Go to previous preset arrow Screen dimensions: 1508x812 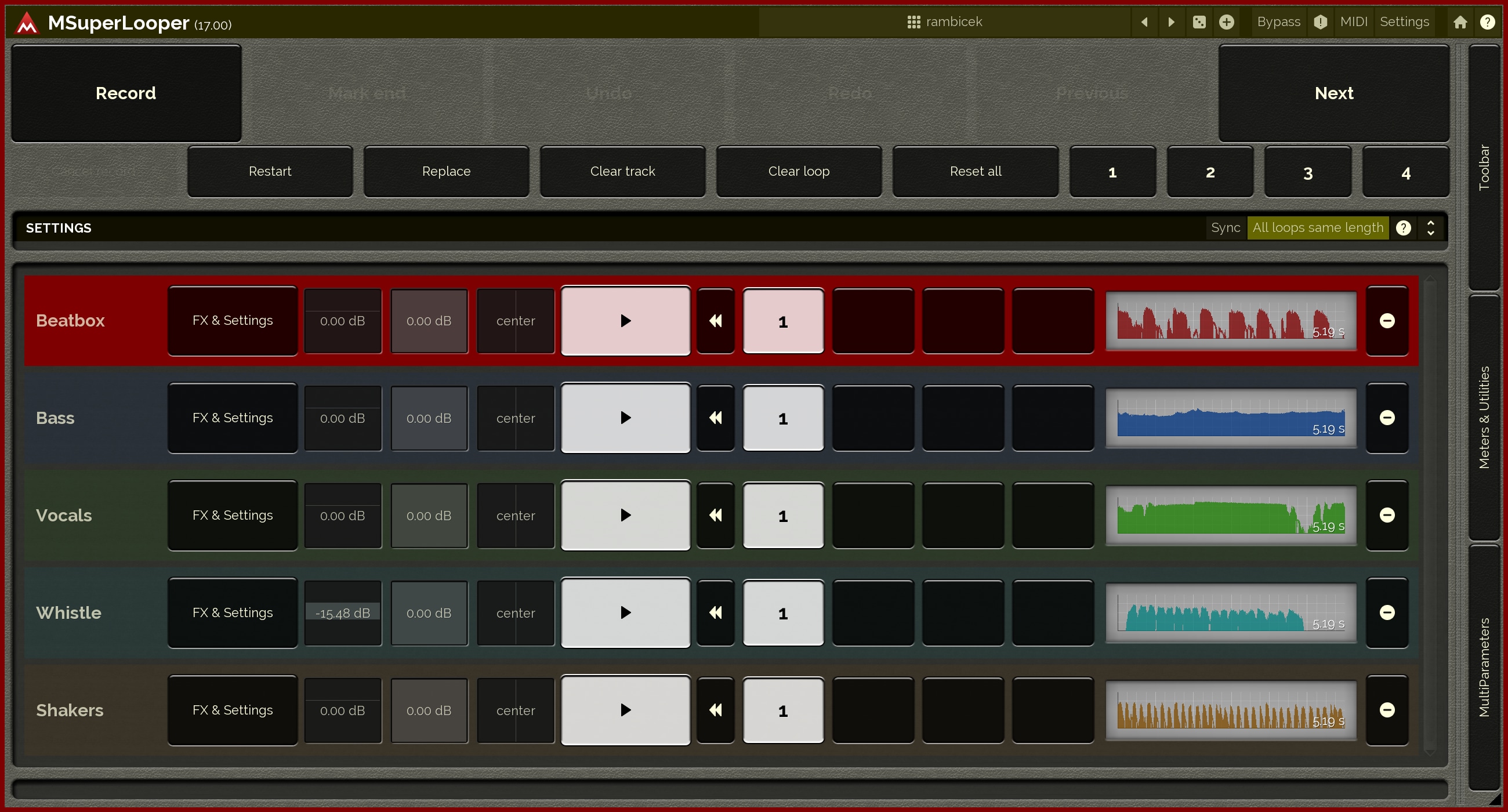coord(1144,22)
